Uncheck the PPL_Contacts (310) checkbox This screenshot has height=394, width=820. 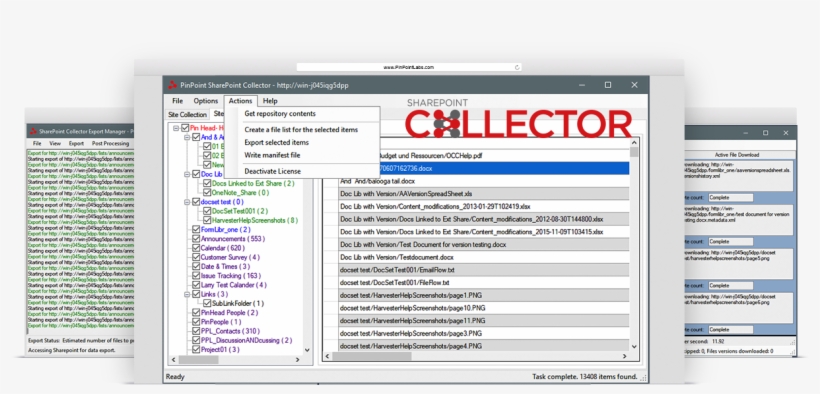pos(196,331)
